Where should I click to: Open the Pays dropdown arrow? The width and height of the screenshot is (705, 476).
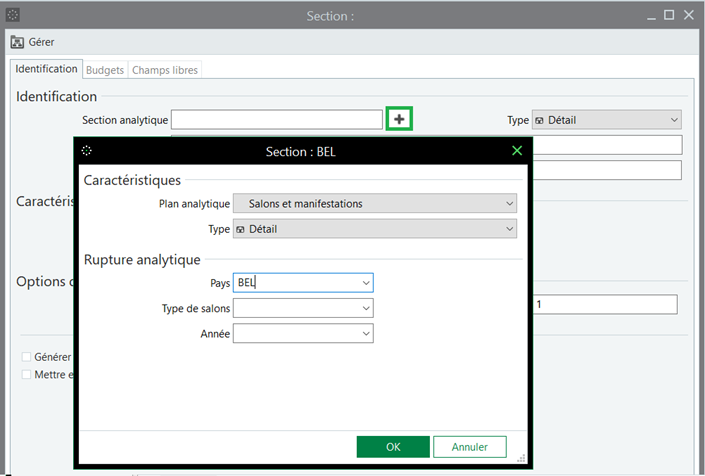366,283
